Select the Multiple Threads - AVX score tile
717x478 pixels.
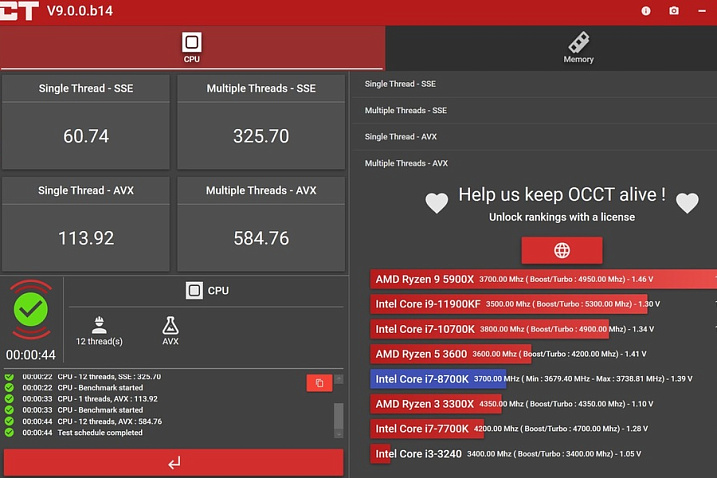pos(261,224)
